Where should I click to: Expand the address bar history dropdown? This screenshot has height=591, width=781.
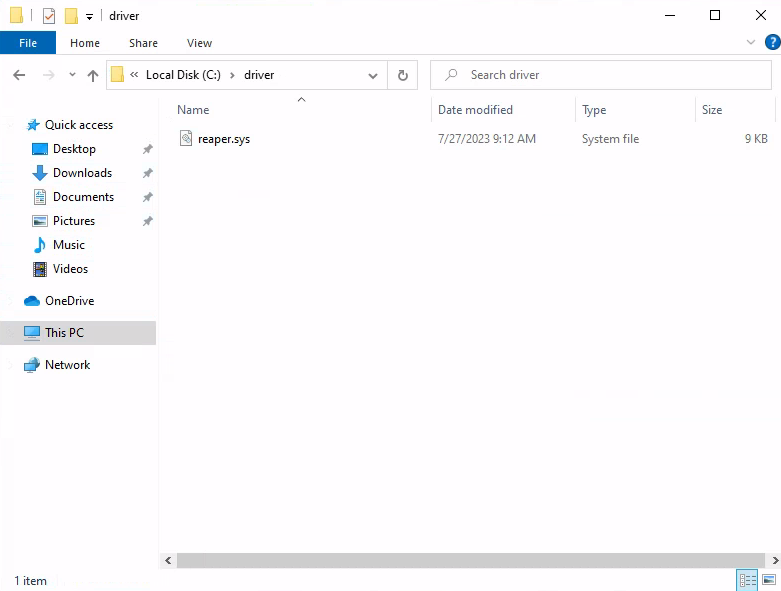pyautogui.click(x=373, y=76)
